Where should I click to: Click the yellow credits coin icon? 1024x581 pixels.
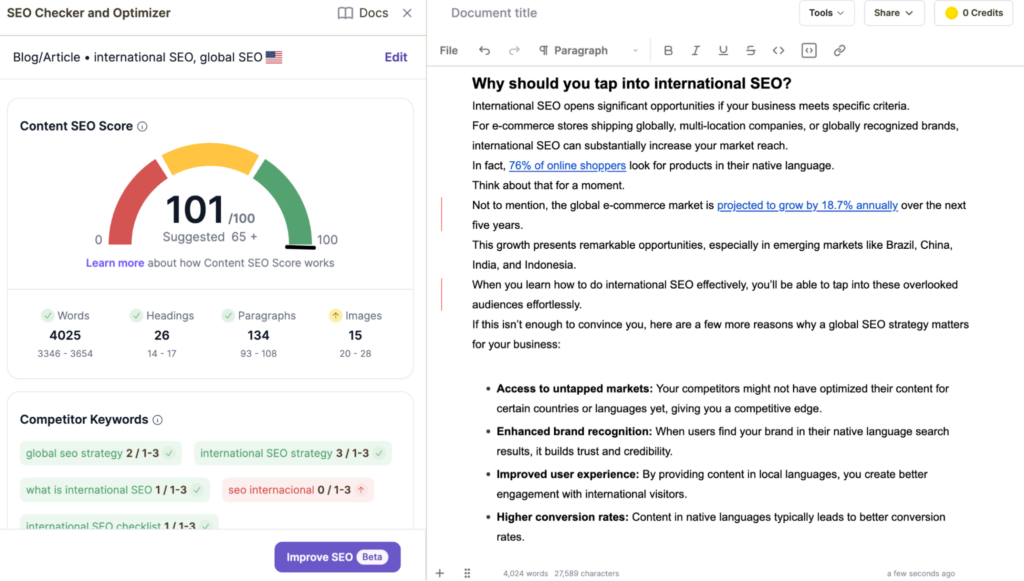click(x=952, y=13)
